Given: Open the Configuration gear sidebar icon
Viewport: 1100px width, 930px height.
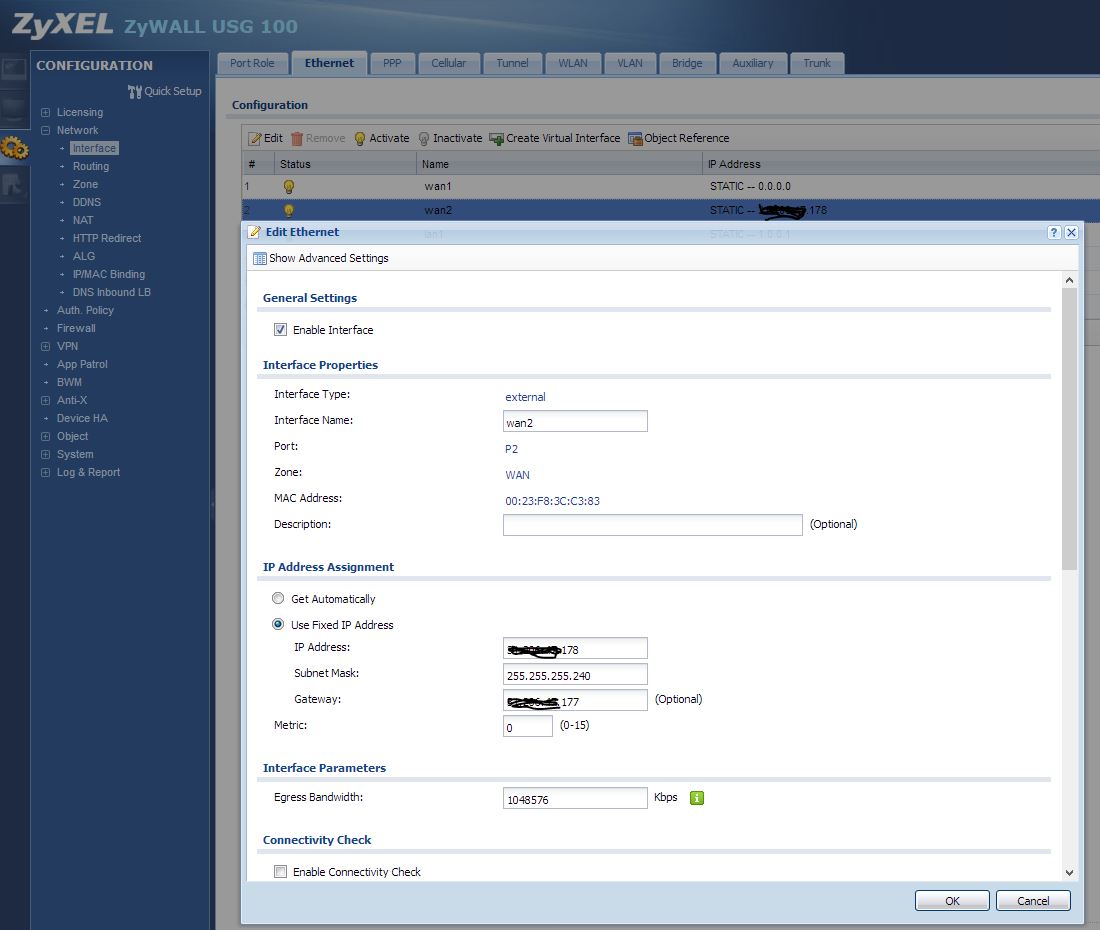Looking at the screenshot, I should pyautogui.click(x=15, y=149).
